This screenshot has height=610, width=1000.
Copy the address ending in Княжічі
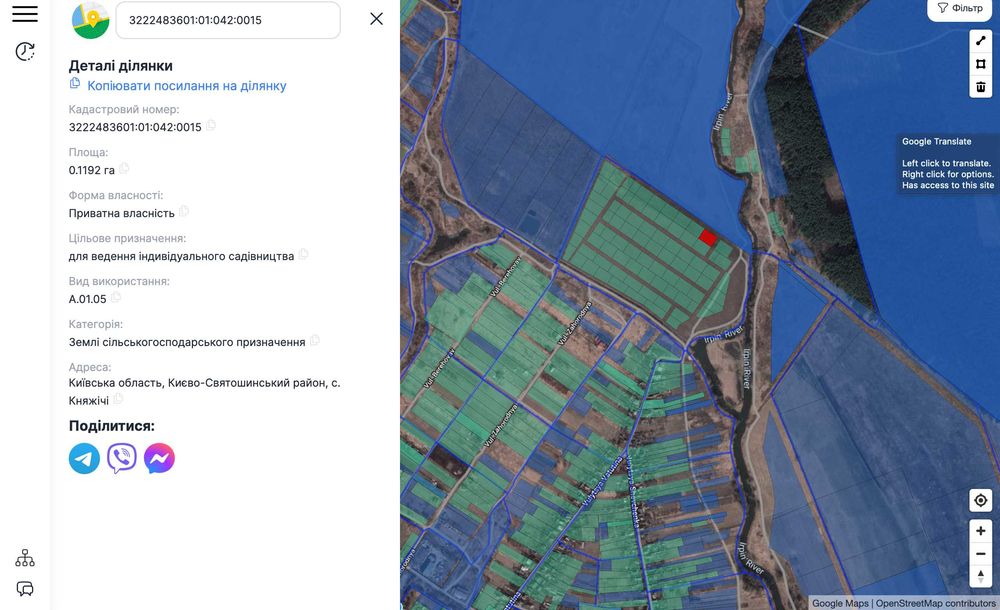118,399
